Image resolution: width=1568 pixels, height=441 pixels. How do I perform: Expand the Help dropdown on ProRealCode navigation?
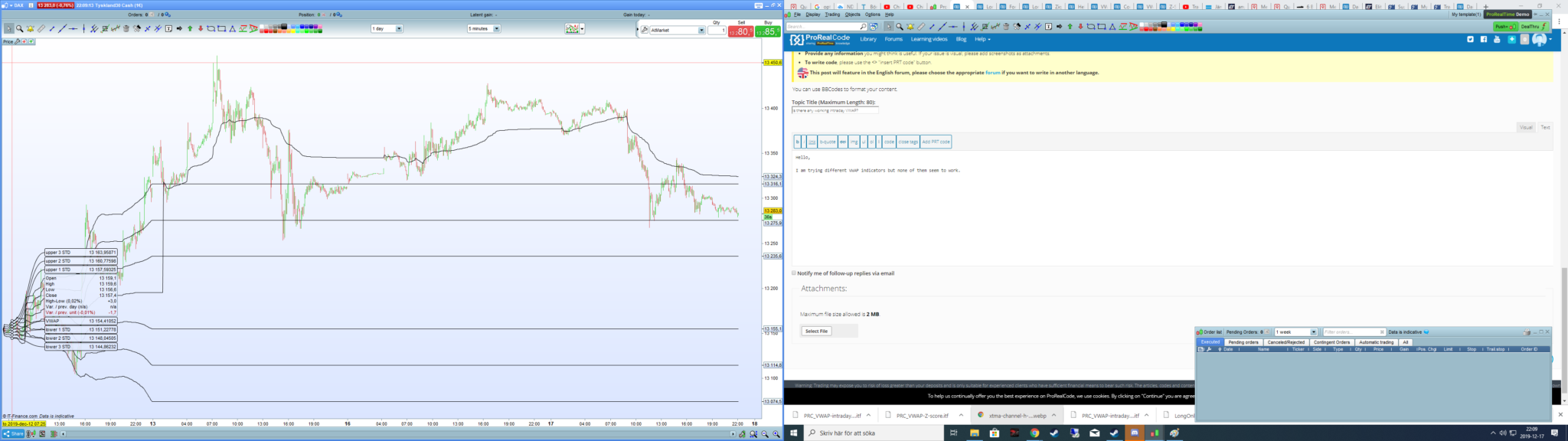pos(982,39)
